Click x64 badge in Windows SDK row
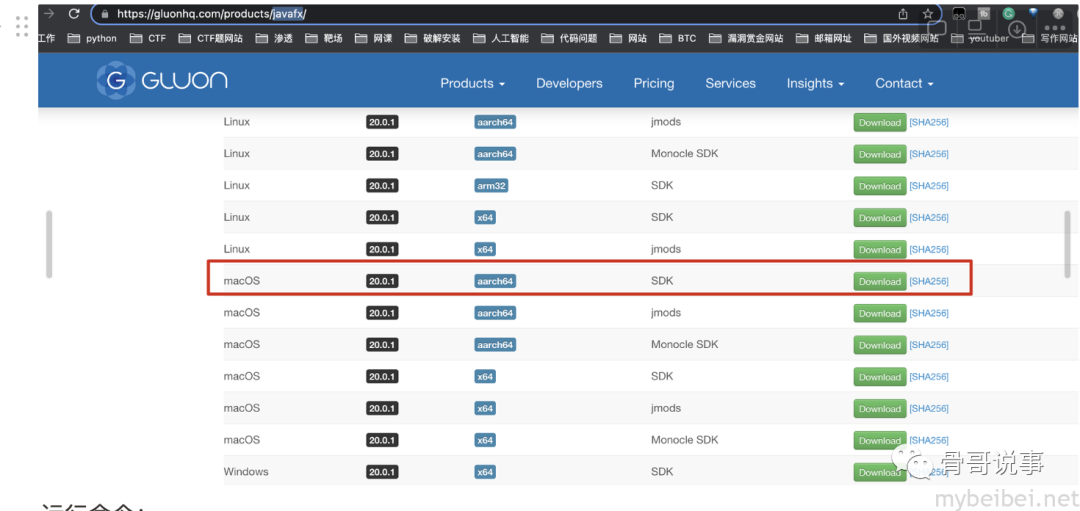 pos(485,472)
